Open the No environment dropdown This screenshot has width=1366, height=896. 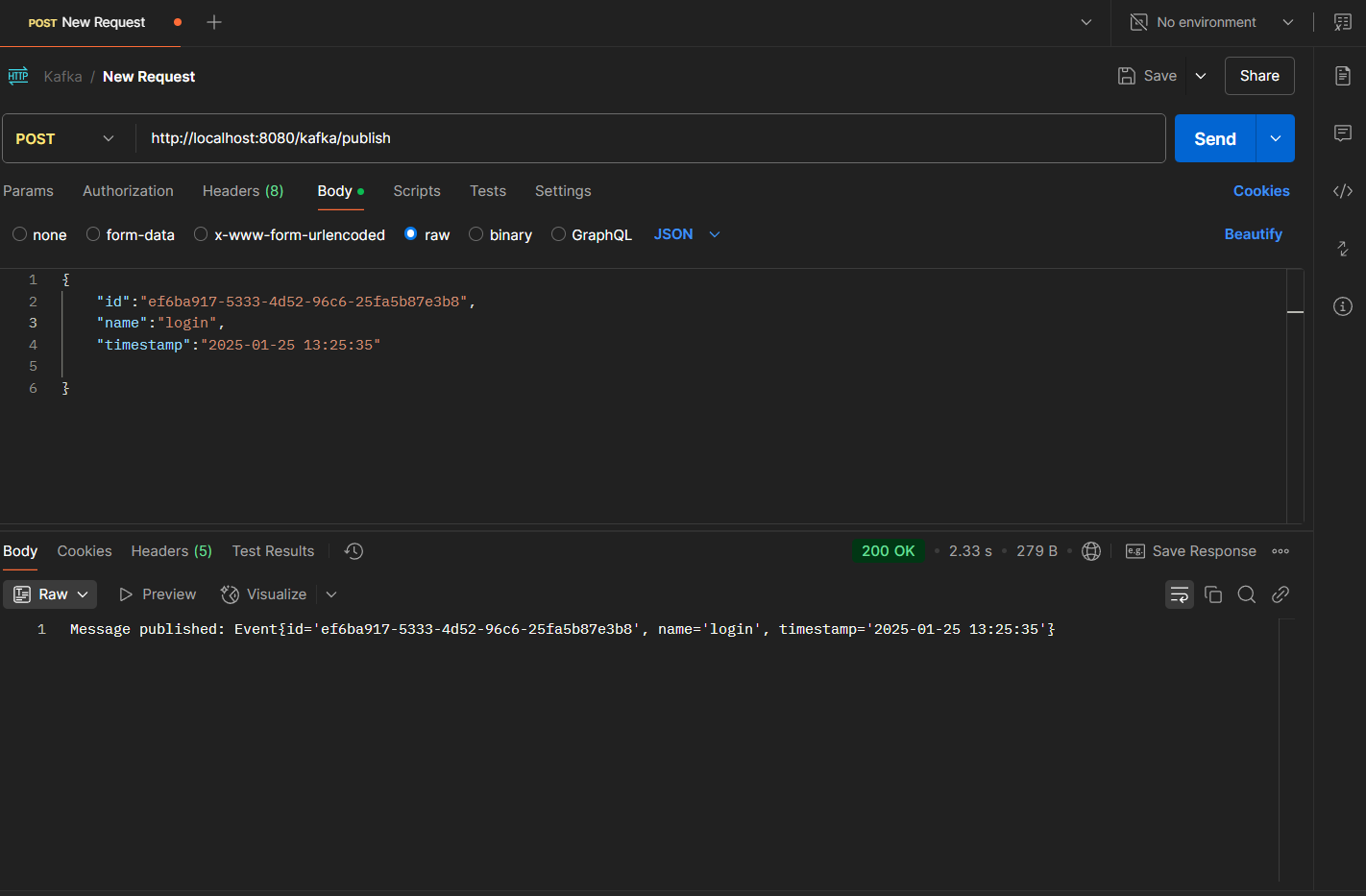pyautogui.click(x=1212, y=22)
